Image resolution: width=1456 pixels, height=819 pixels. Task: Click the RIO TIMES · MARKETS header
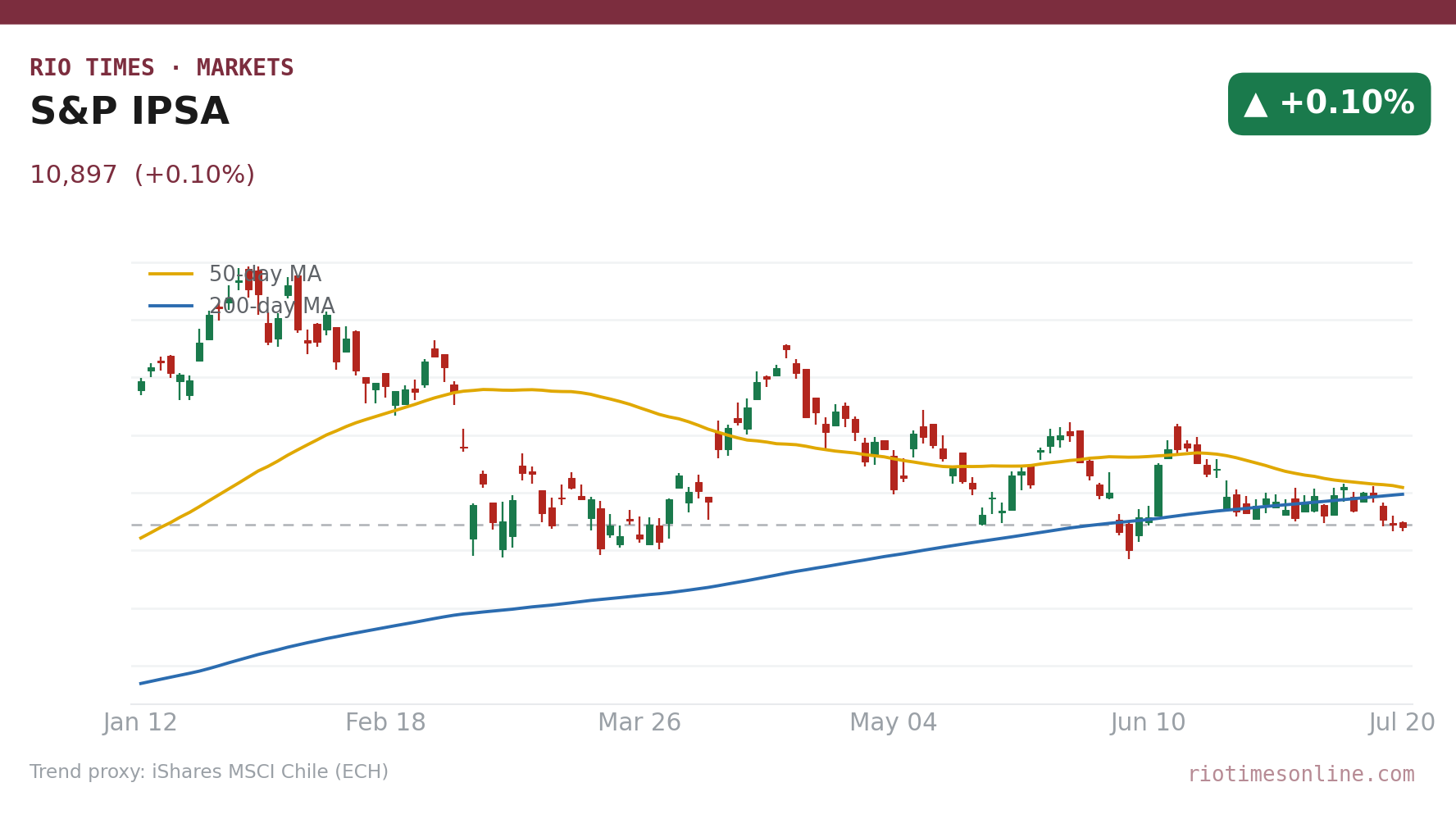click(162, 68)
